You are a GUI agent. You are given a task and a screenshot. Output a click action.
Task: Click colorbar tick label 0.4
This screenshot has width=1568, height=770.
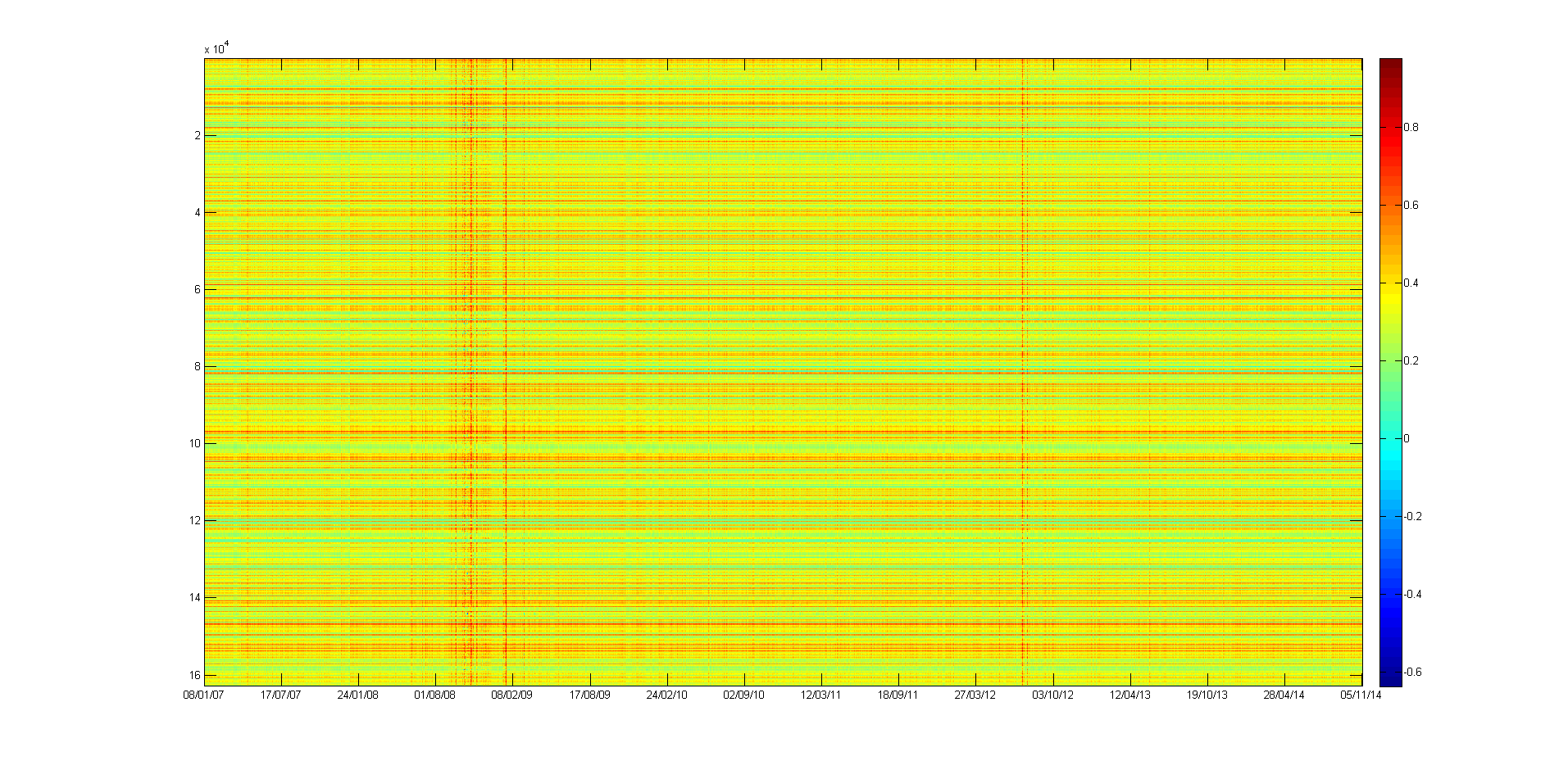tap(1411, 283)
